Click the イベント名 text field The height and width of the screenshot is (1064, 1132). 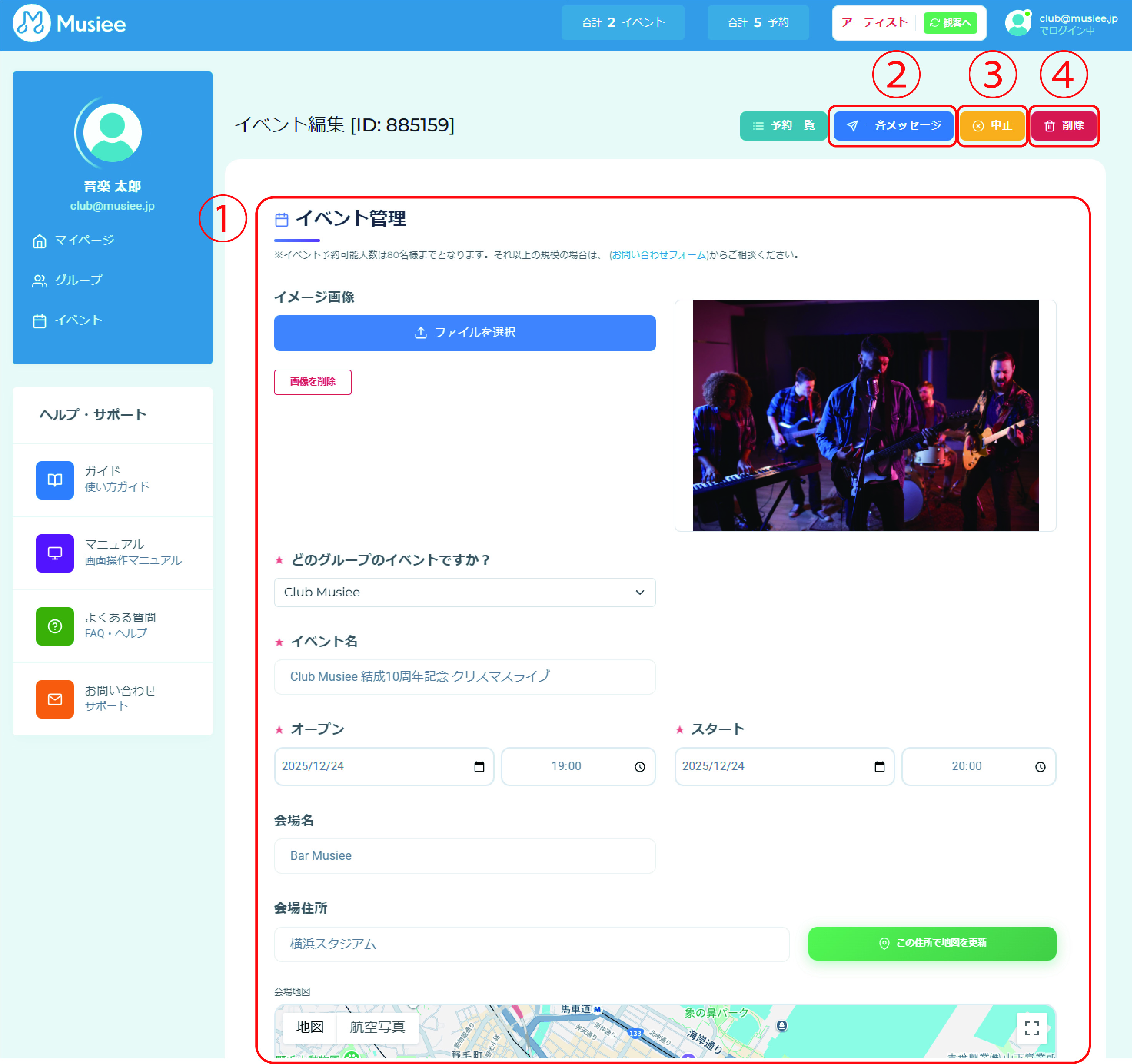pyautogui.click(x=465, y=677)
